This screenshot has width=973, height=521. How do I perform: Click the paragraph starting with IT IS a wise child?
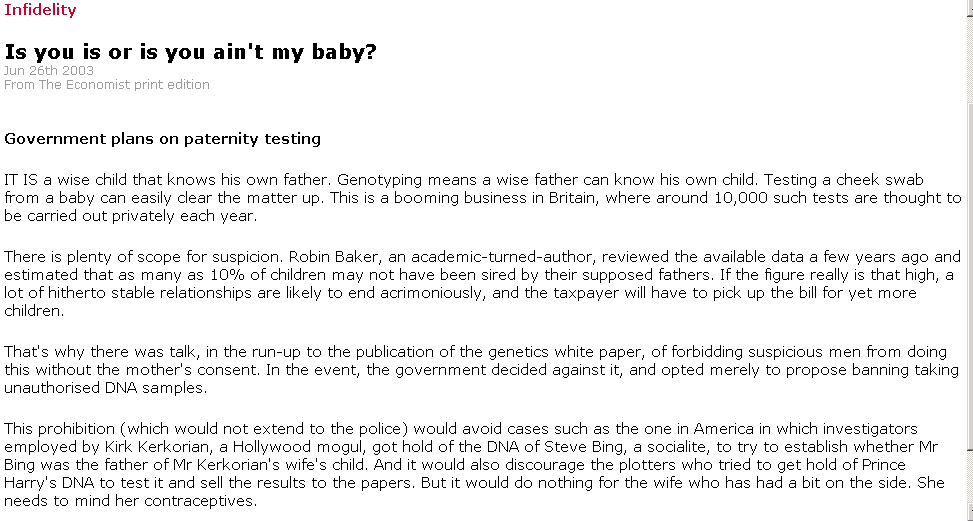[483, 198]
